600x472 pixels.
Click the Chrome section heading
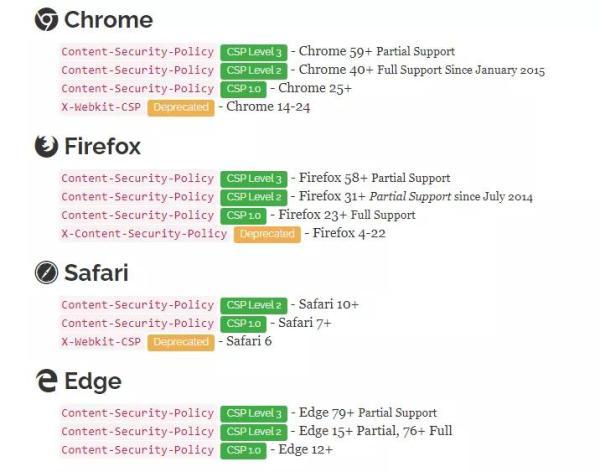click(x=108, y=20)
